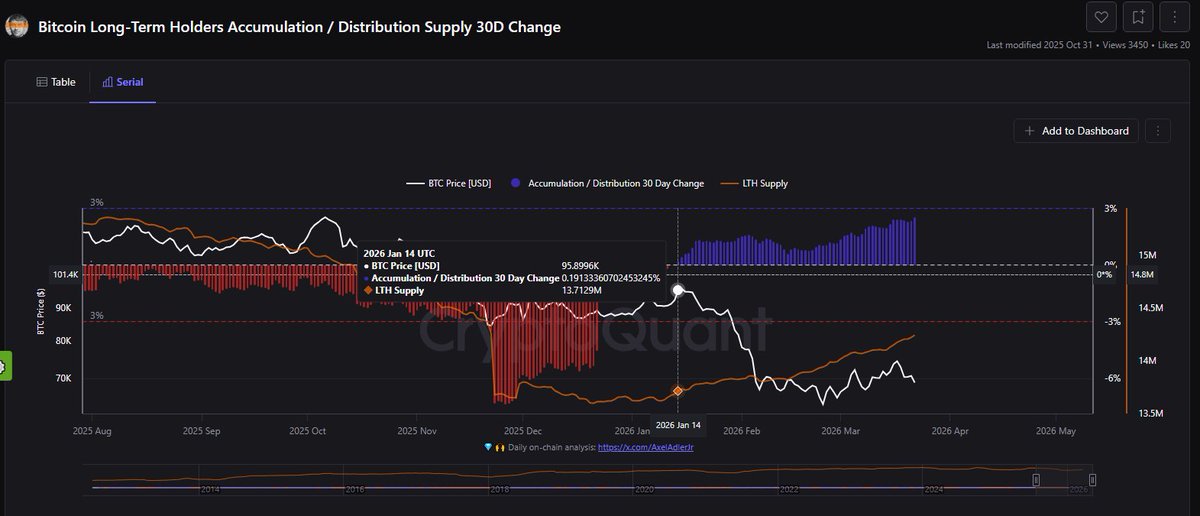Click the 2026 Mar x-axis label
The width and height of the screenshot is (1200, 516).
(841, 432)
